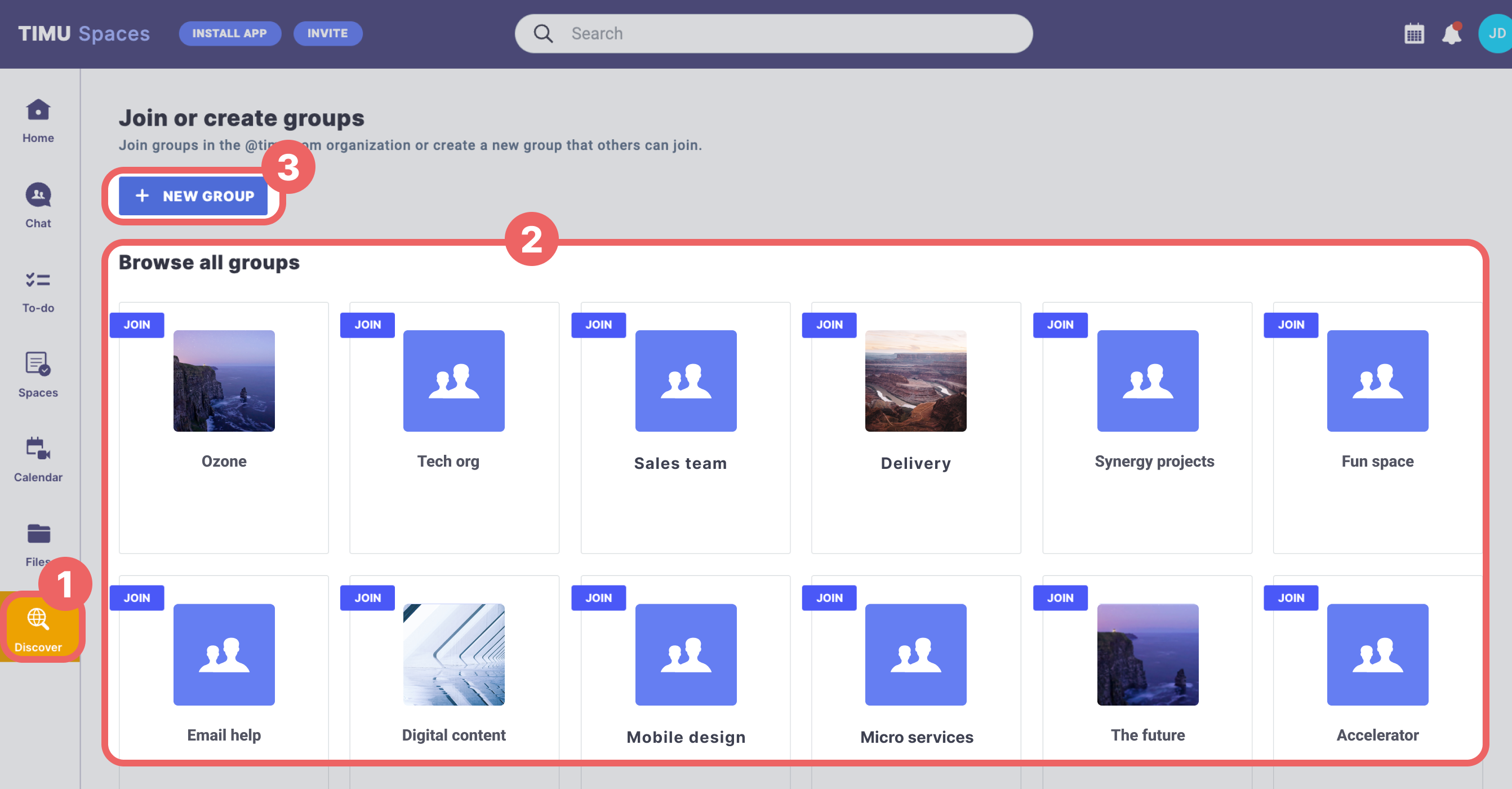Click the search magnifier icon
This screenshot has height=789, width=1512.
[543, 33]
